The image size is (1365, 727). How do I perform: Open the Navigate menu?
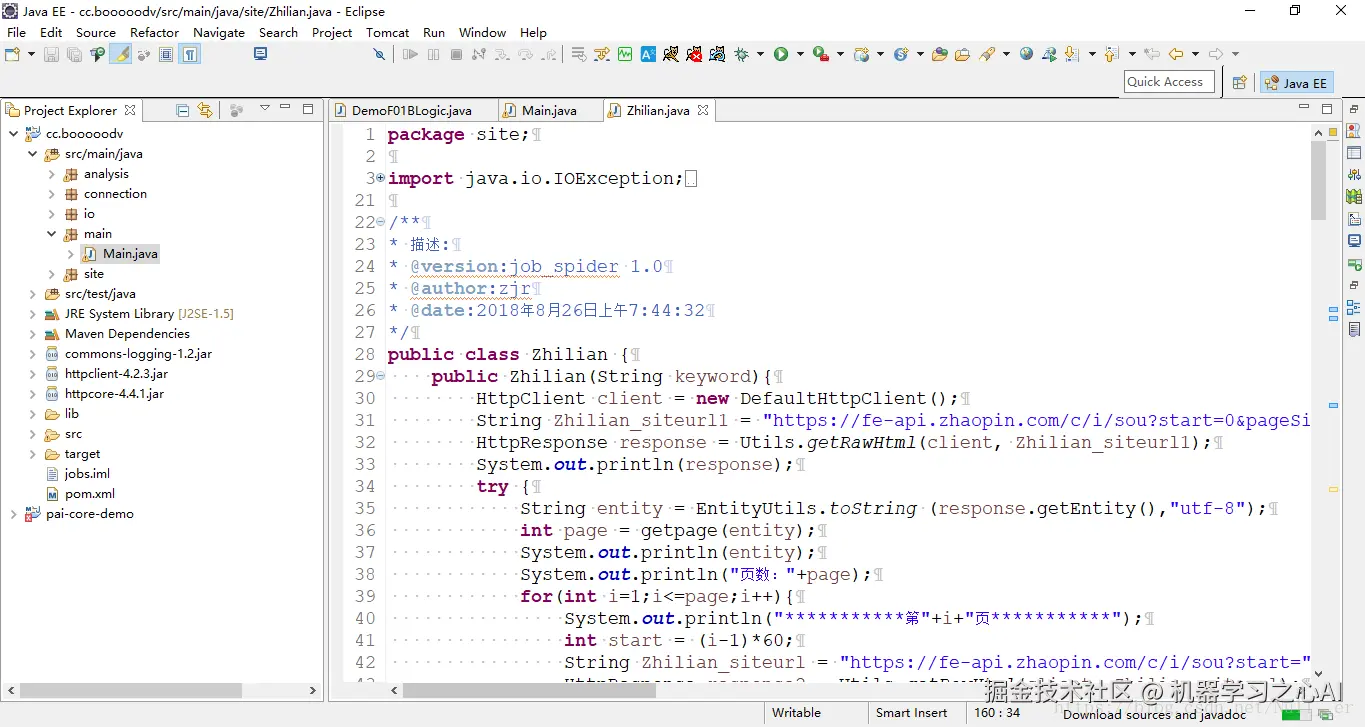tap(219, 32)
